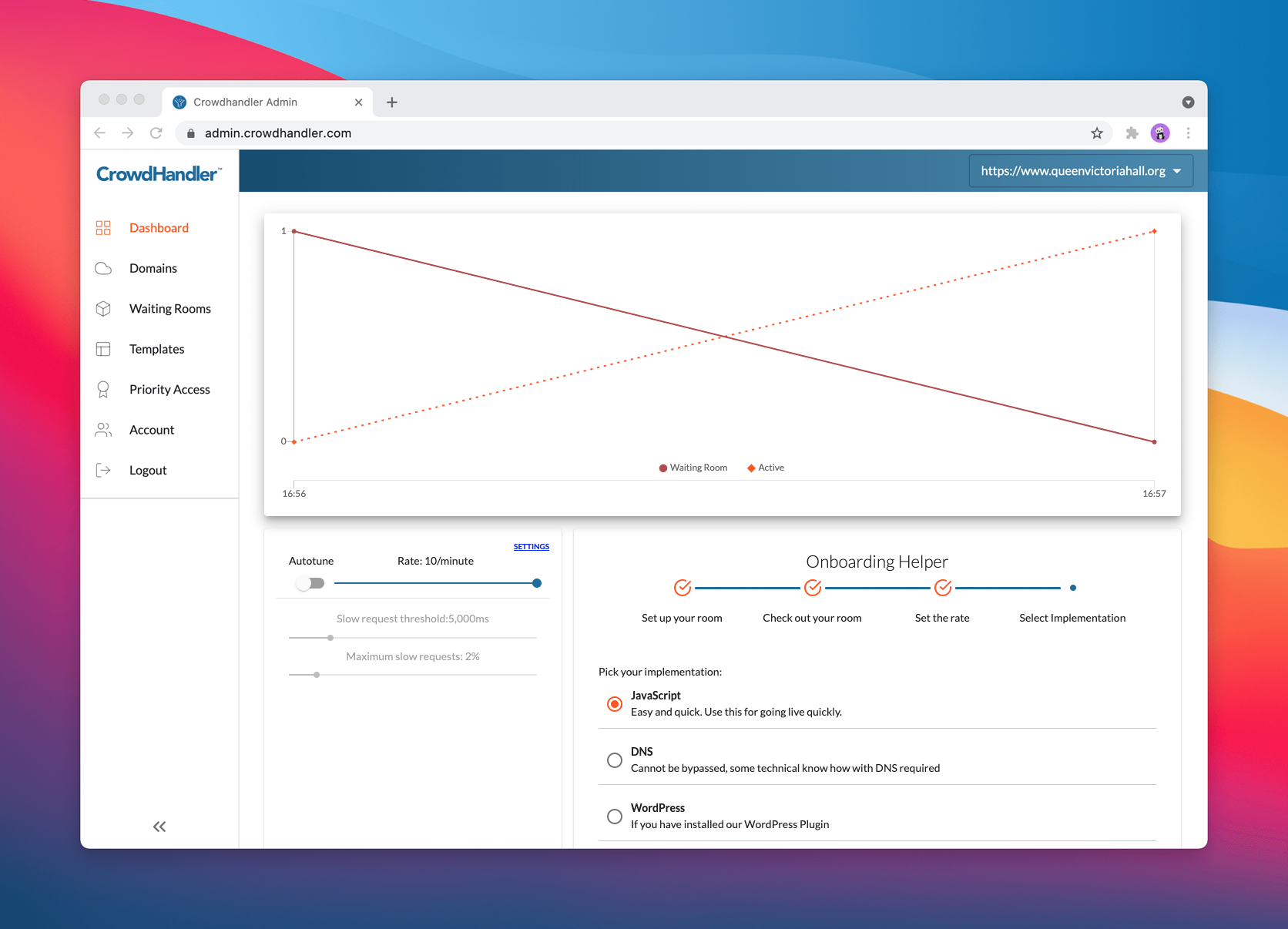Open the browser extensions puzzle icon
This screenshot has height=929, width=1288.
[1132, 133]
